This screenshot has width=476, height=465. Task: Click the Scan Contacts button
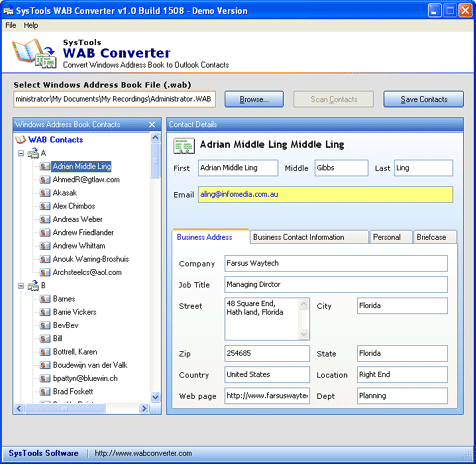click(333, 99)
